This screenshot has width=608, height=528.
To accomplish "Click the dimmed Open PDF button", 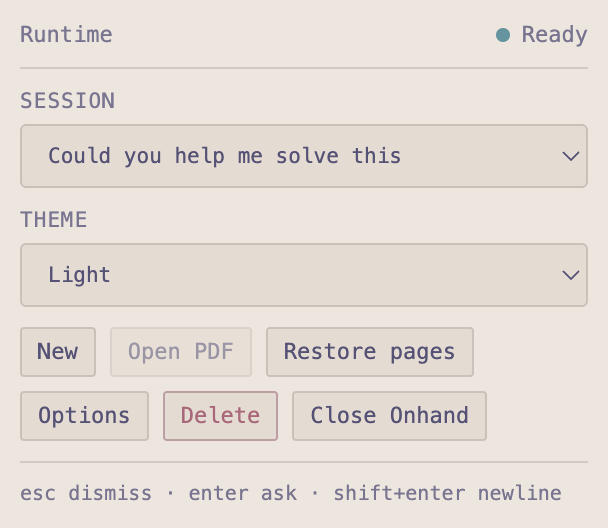I will point(181,352).
